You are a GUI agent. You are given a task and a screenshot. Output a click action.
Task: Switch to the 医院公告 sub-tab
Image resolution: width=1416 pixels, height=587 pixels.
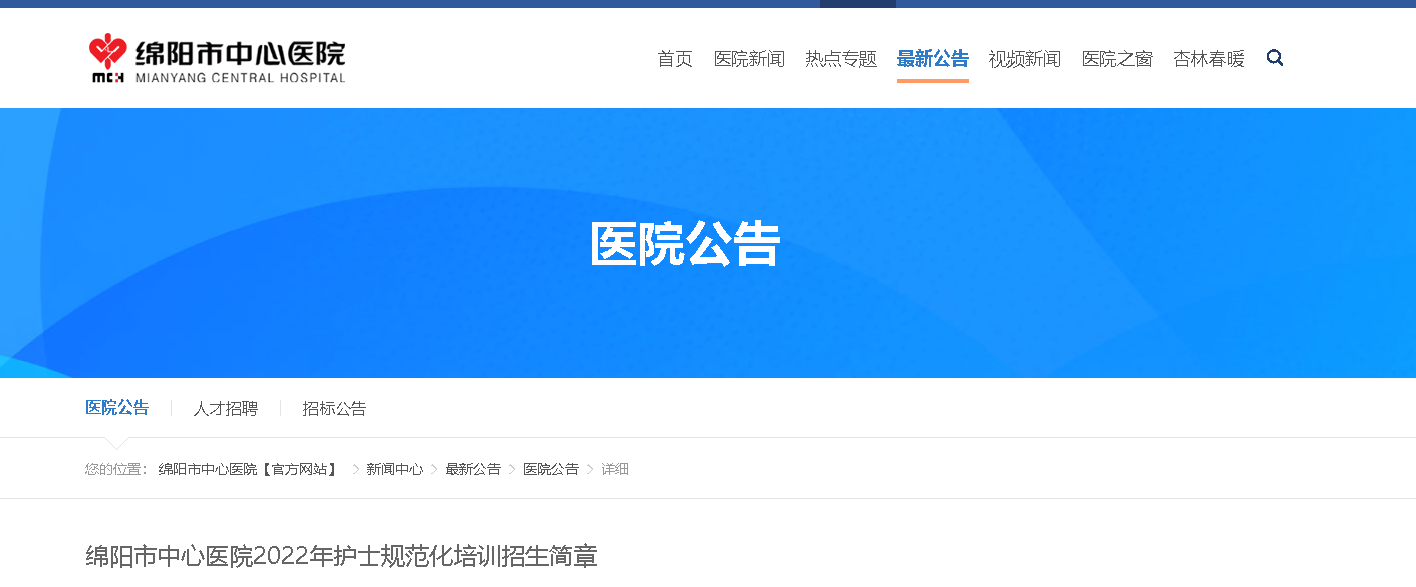pos(117,408)
